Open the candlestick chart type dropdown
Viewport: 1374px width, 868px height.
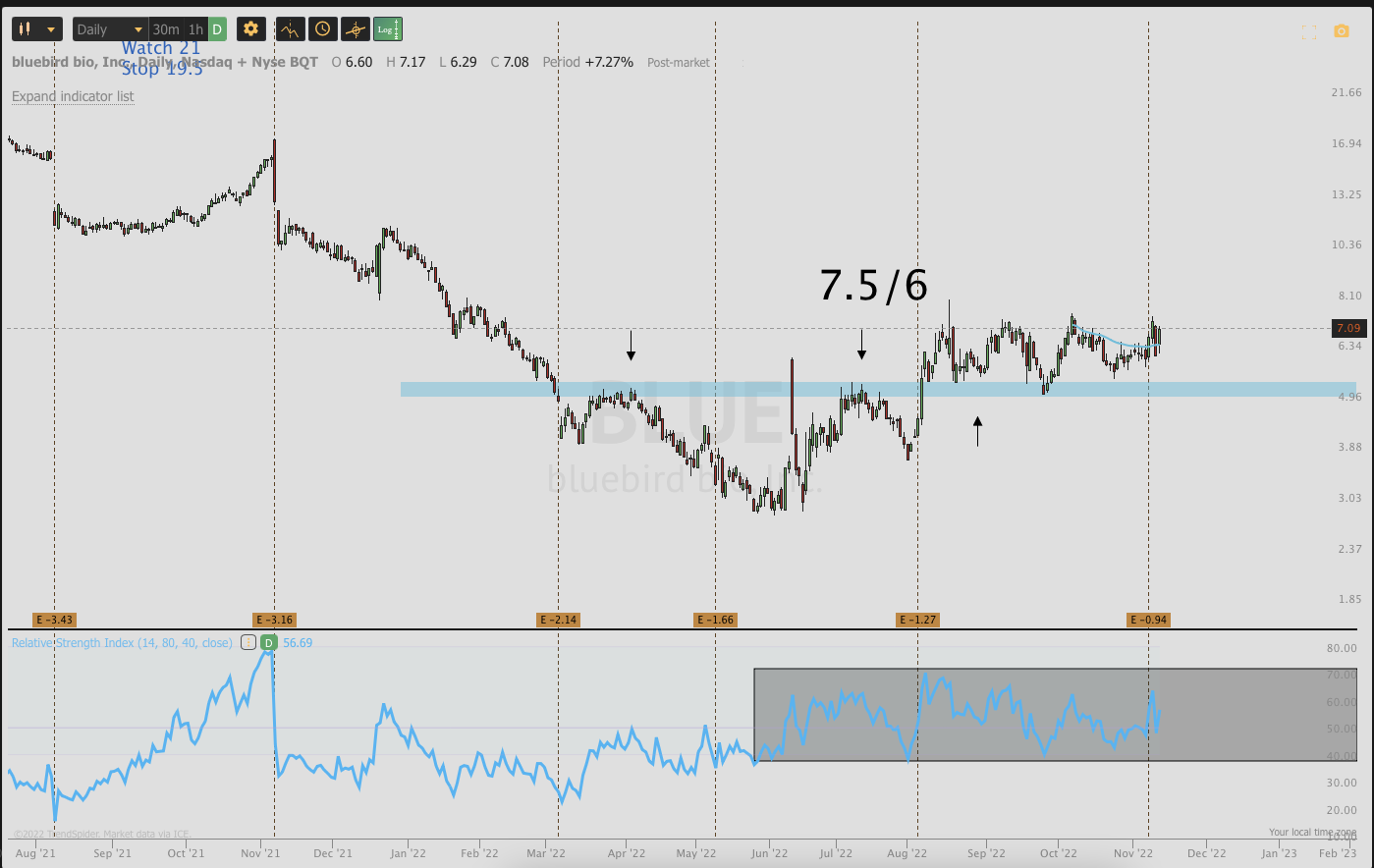37,29
